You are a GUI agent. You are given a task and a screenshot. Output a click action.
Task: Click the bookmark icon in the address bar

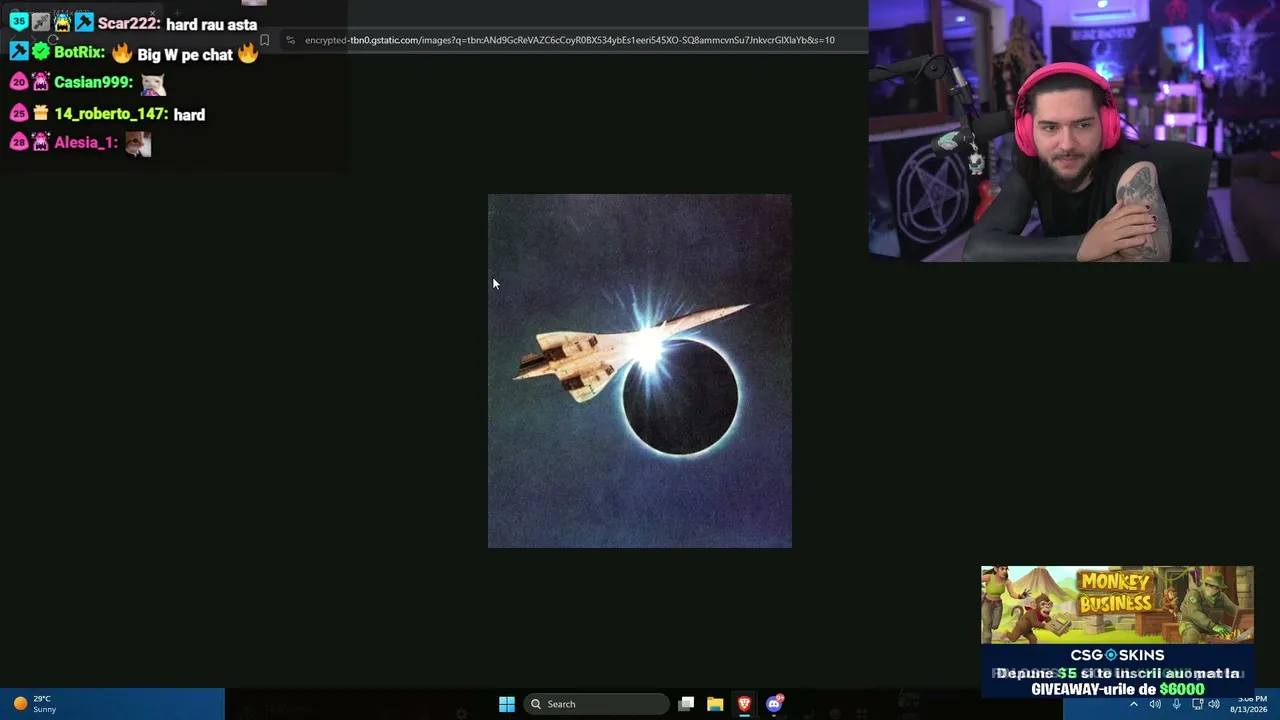pos(264,40)
